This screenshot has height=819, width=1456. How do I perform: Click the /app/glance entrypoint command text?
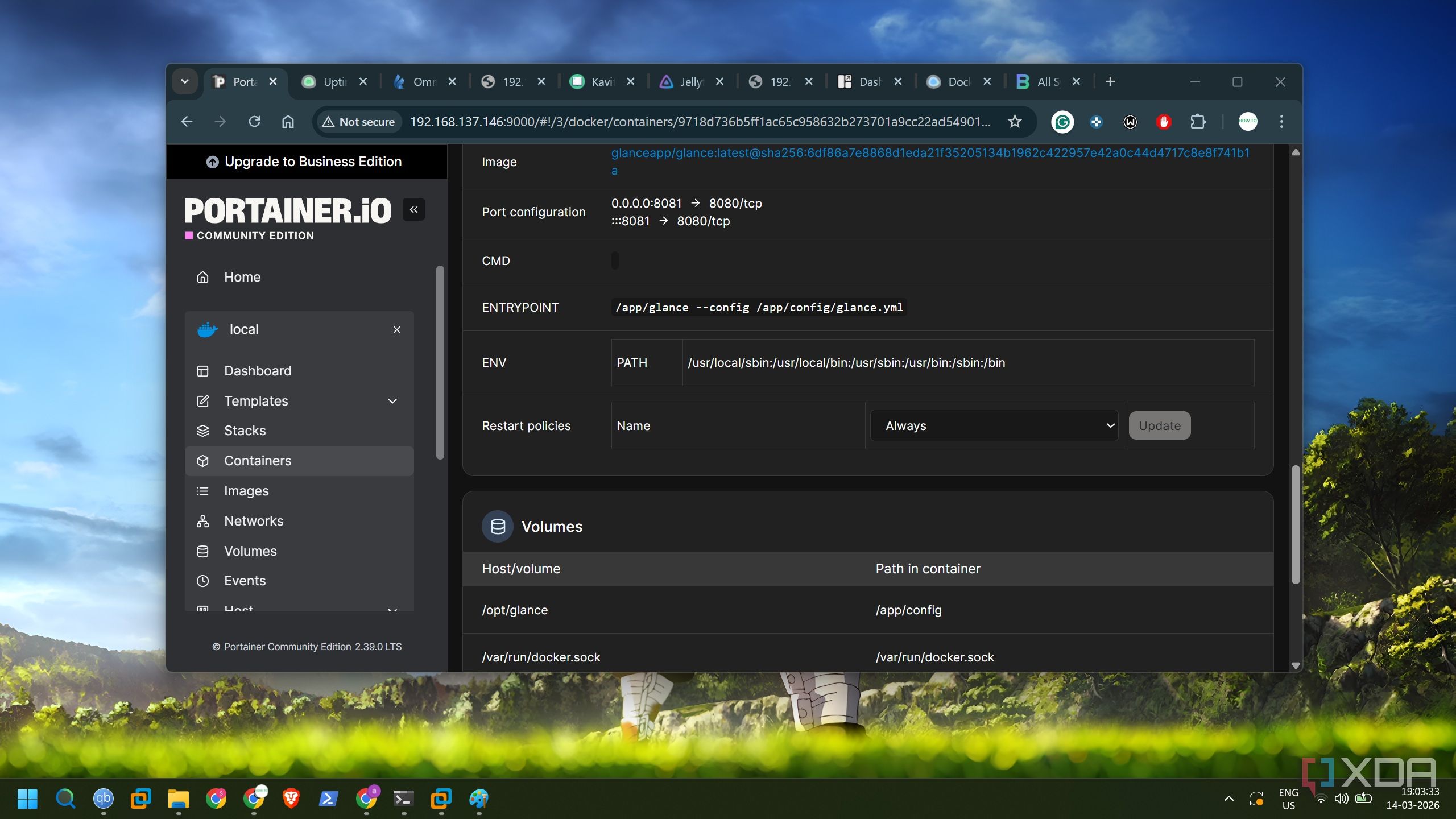coord(759,308)
